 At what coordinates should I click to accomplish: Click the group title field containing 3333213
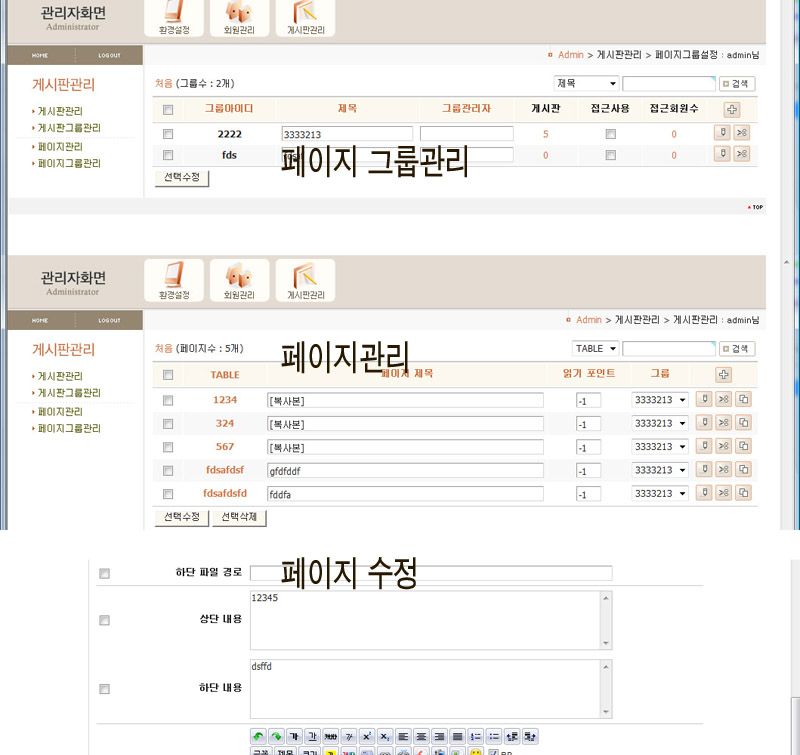pyautogui.click(x=347, y=134)
